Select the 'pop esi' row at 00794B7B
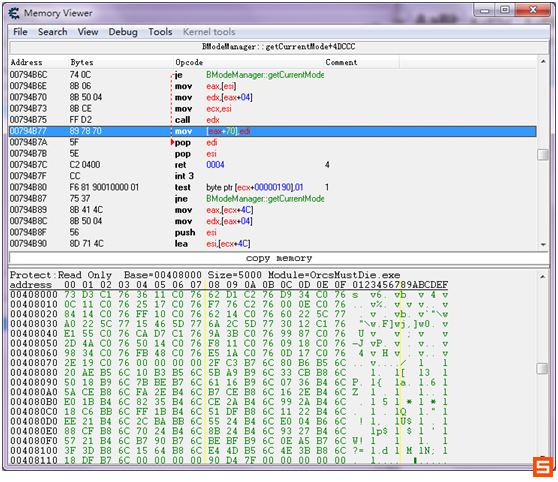 coord(273,154)
